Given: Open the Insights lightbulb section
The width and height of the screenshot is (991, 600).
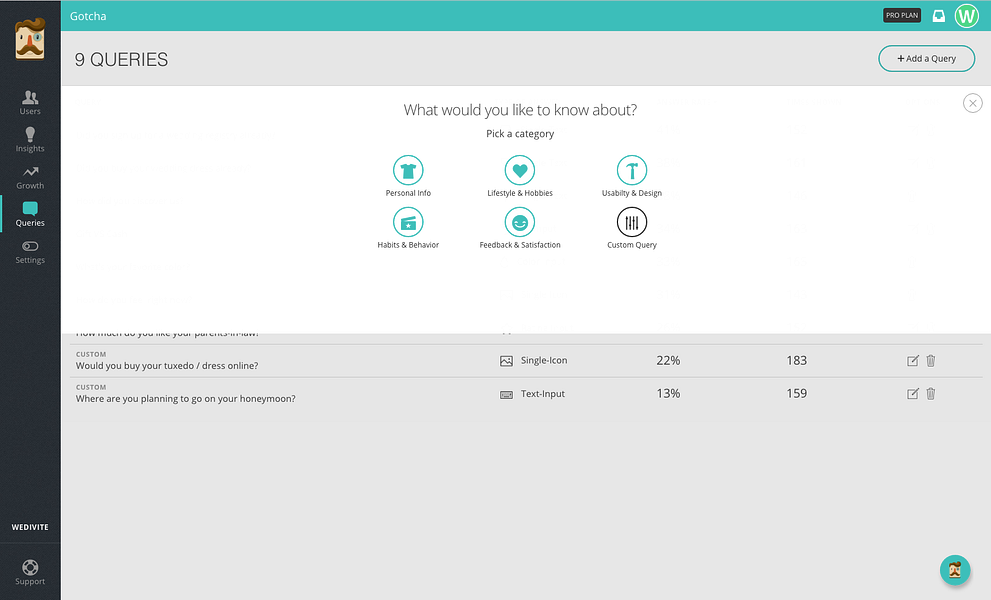Looking at the screenshot, I should click(x=30, y=140).
